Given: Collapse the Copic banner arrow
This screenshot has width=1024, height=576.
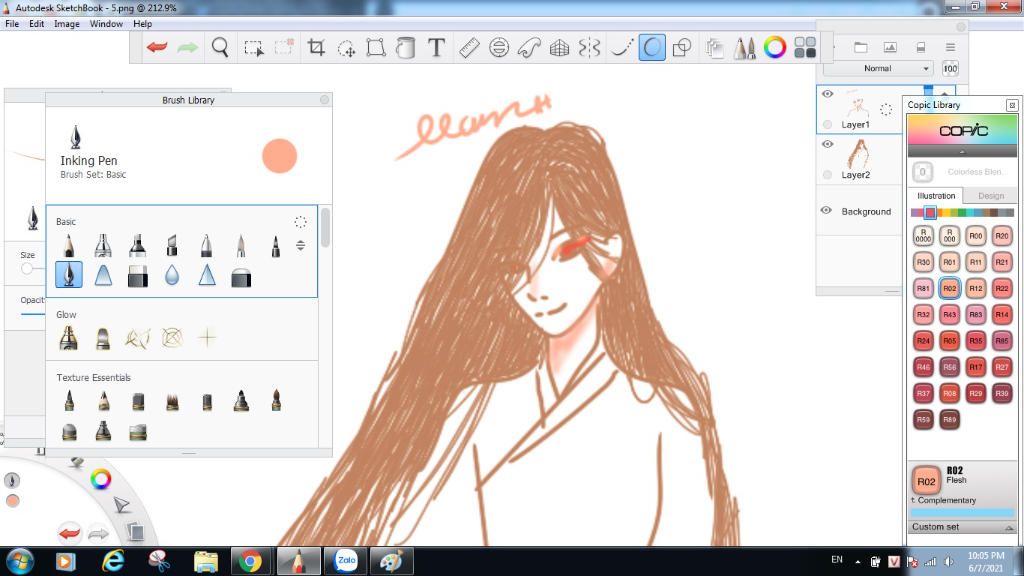Looking at the screenshot, I should point(962,152).
